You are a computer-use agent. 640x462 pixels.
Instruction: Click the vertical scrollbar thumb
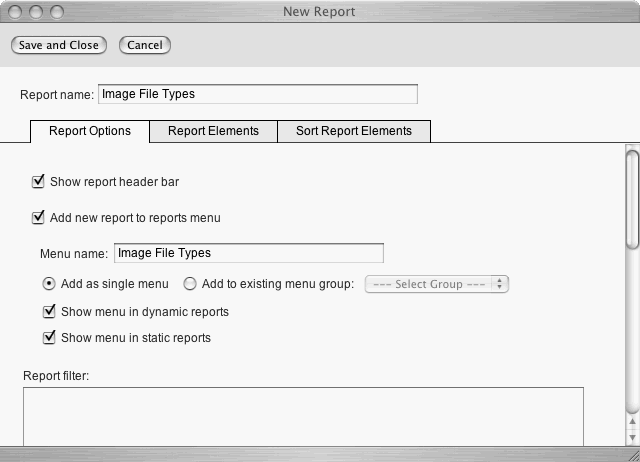pyautogui.click(x=631, y=196)
